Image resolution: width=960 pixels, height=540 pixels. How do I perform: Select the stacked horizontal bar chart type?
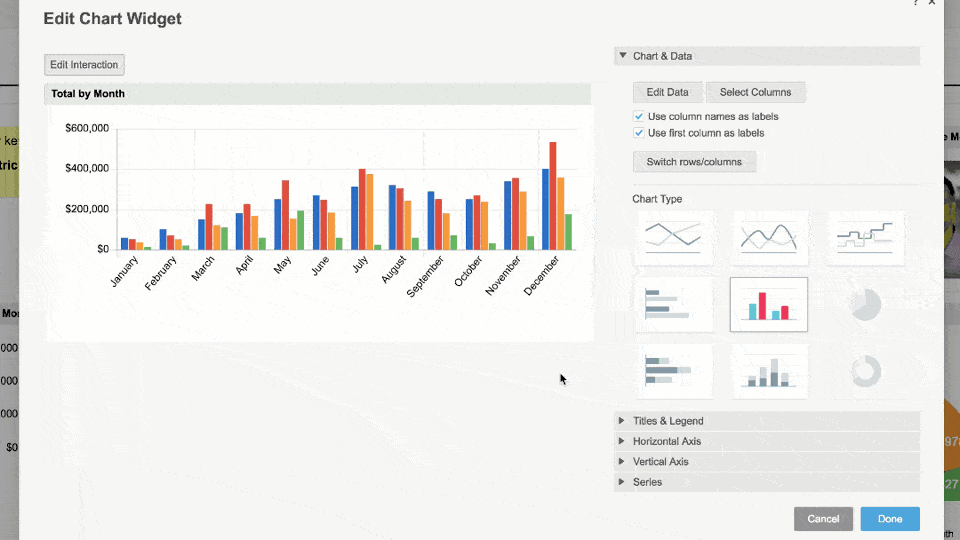tap(673, 371)
